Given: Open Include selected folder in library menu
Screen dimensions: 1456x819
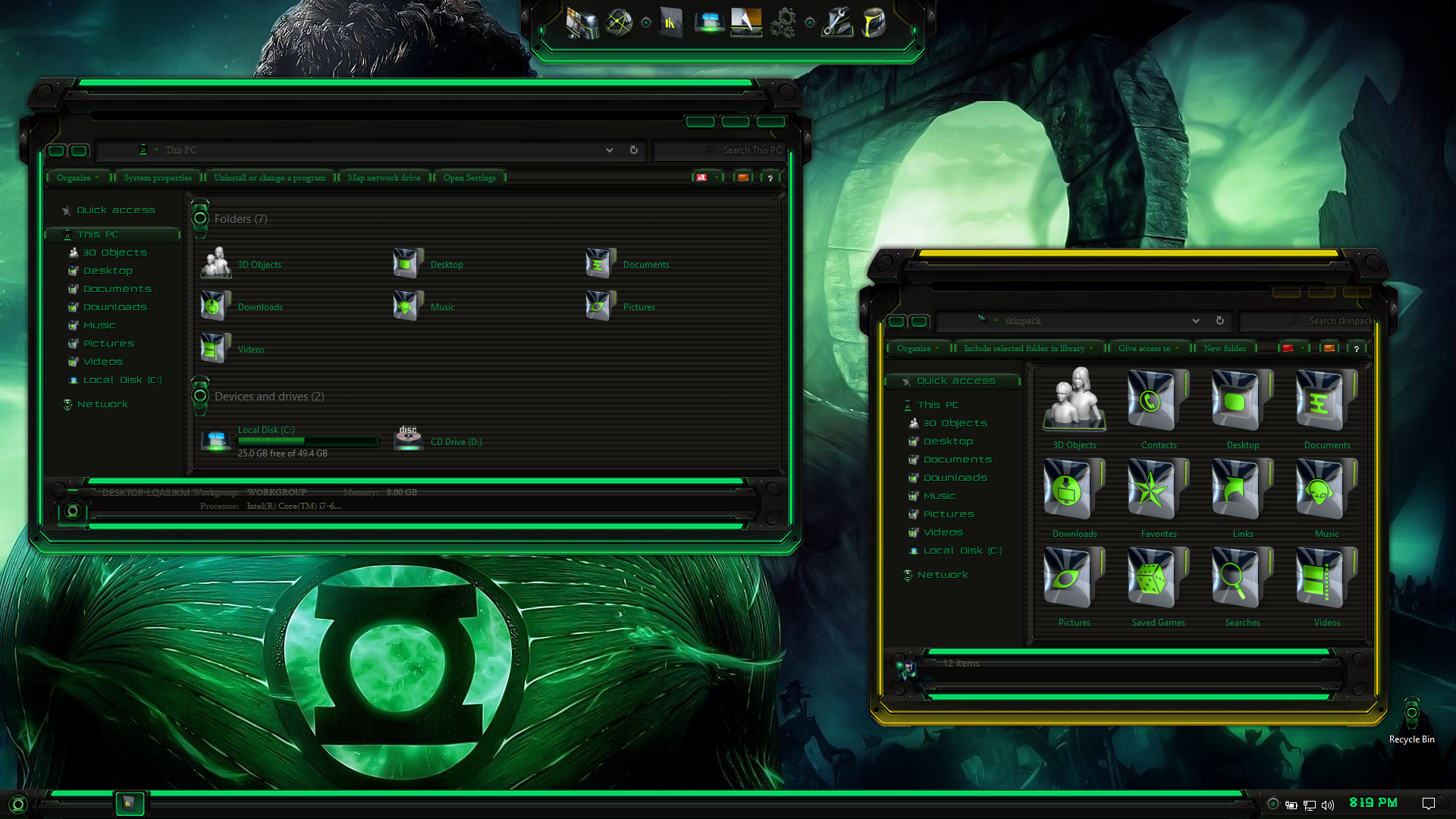Looking at the screenshot, I should pos(1028,348).
